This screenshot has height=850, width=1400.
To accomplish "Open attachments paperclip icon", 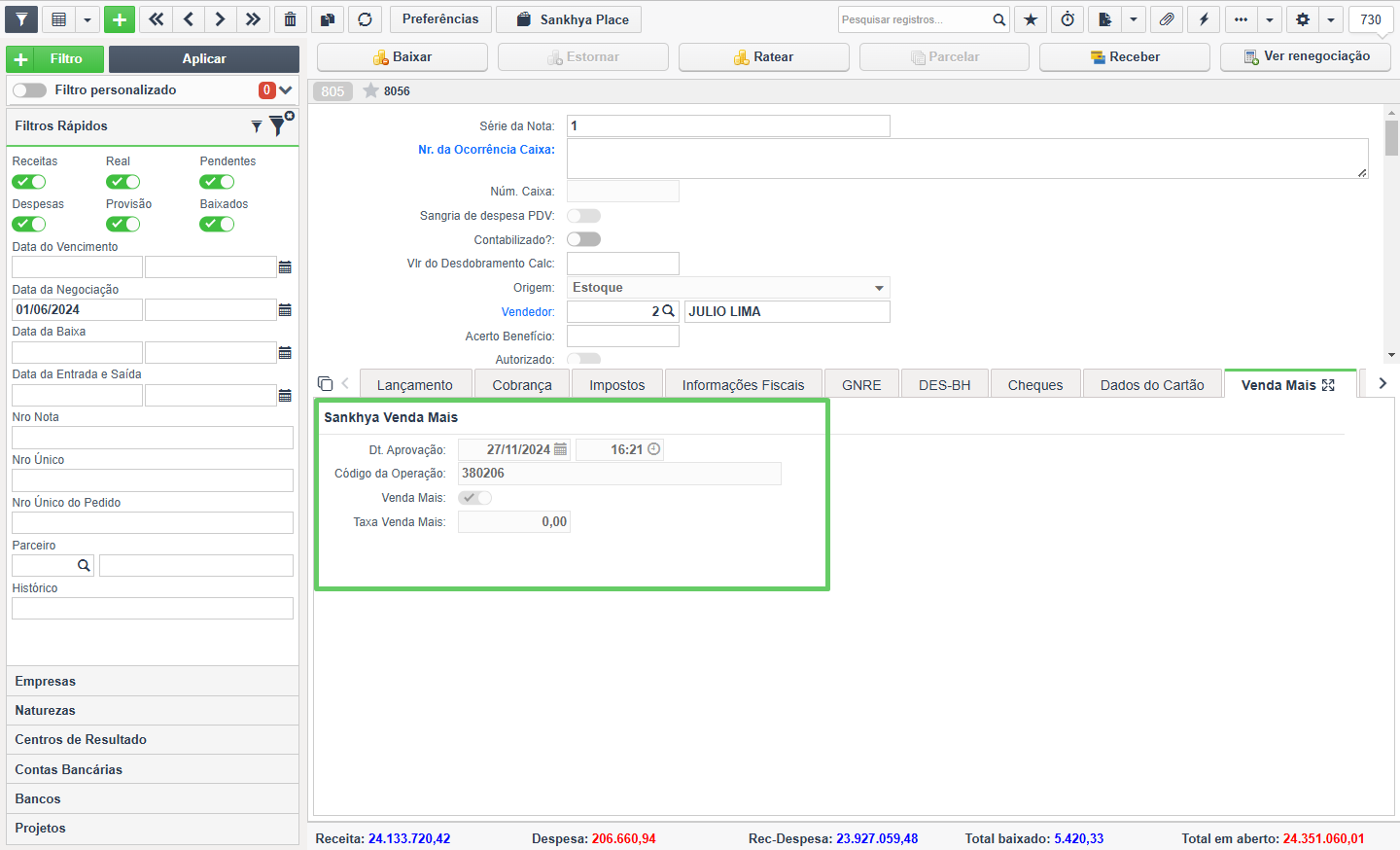I will [x=1167, y=19].
